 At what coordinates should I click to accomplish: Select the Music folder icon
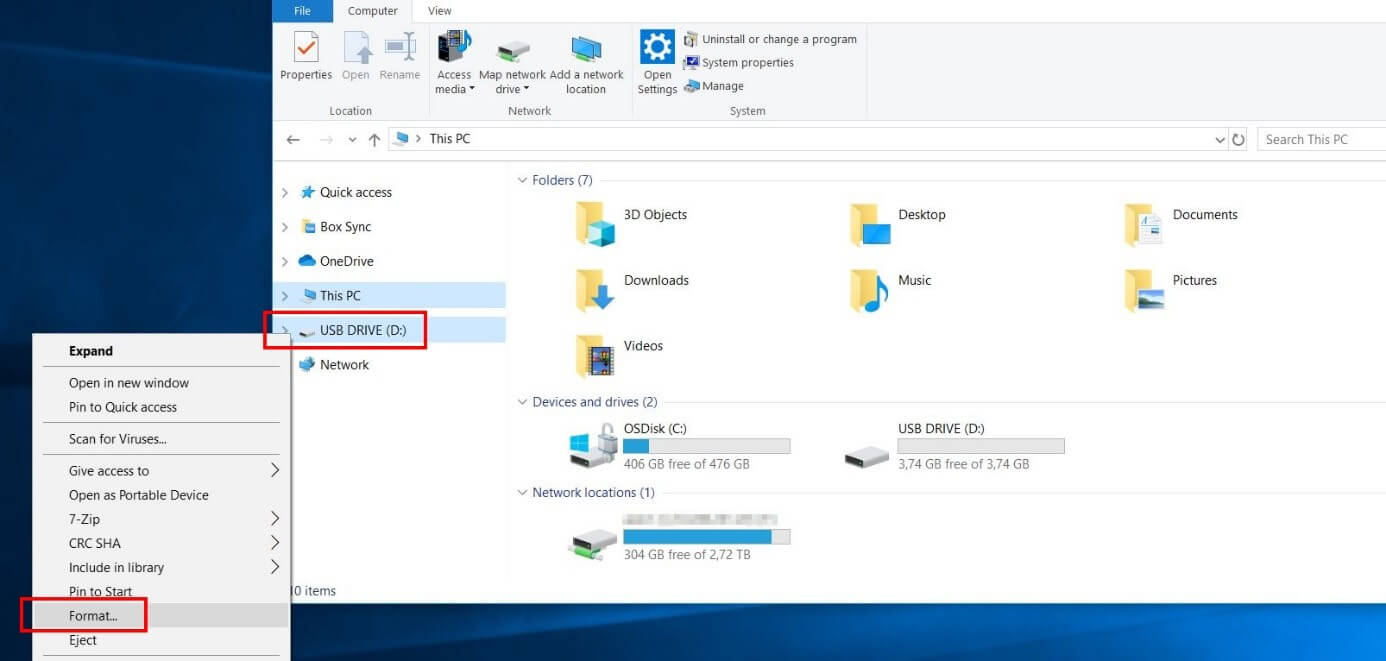pyautogui.click(x=869, y=289)
